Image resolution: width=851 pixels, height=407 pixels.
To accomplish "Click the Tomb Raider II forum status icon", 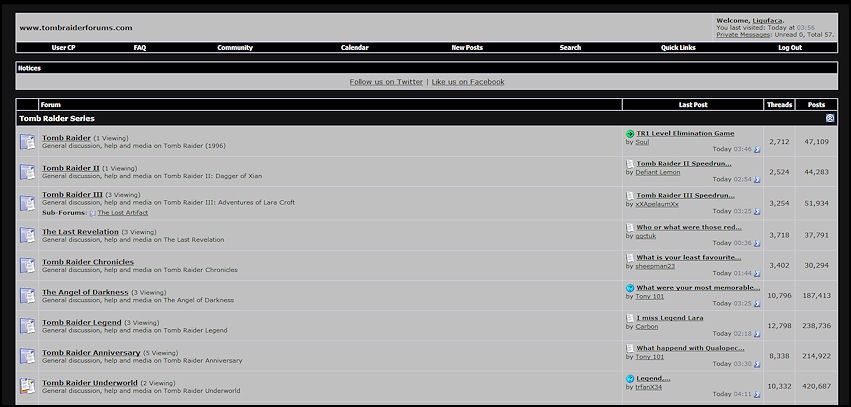I will pos(28,172).
